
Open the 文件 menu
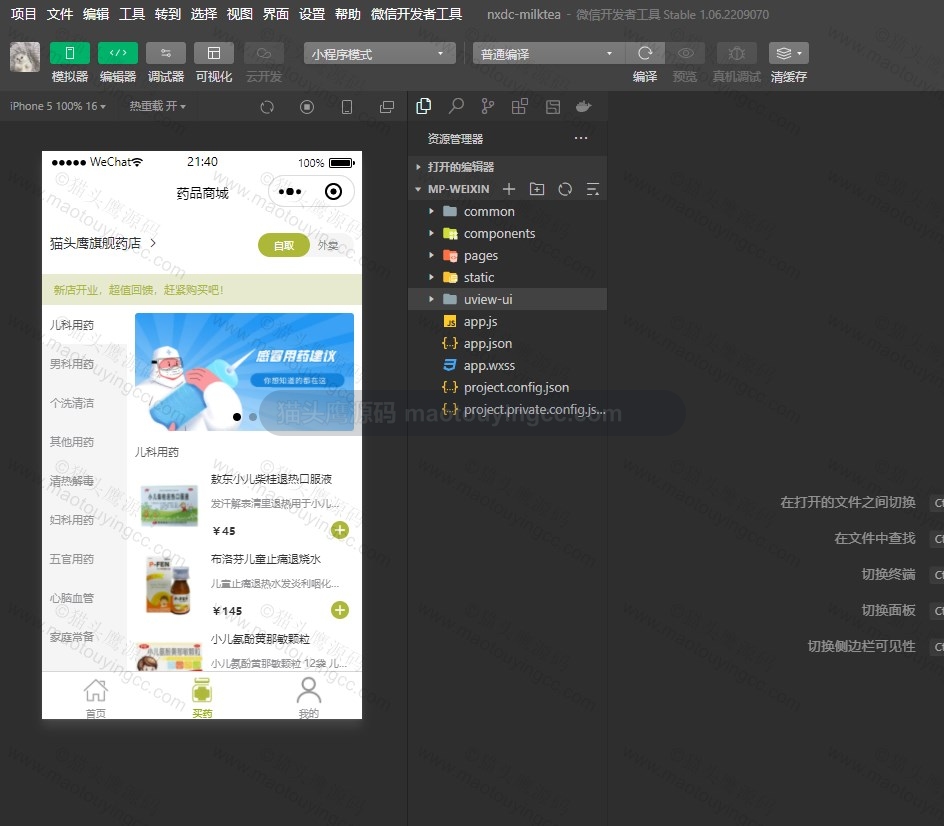pyautogui.click(x=60, y=14)
